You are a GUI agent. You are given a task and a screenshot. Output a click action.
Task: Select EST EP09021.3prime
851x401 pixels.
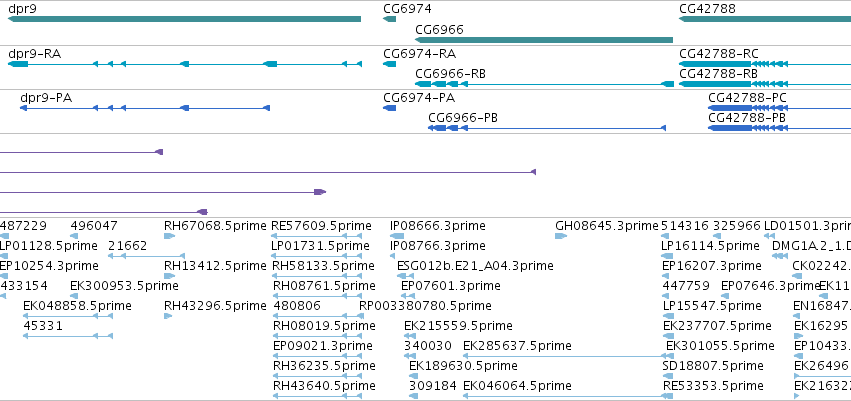click(323, 346)
